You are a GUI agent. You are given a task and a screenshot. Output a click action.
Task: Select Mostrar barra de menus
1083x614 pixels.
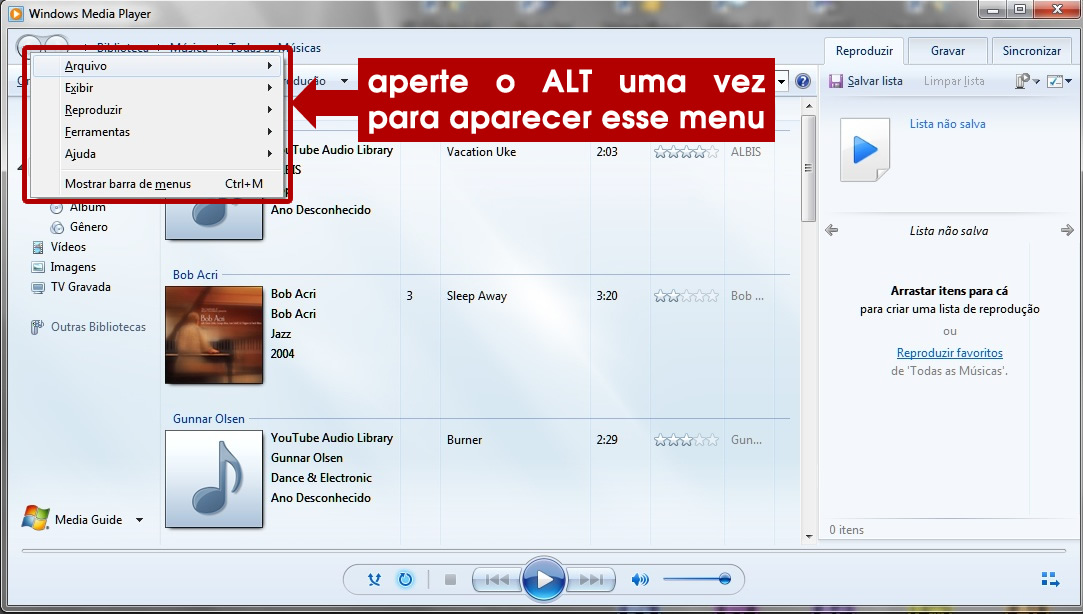(x=130, y=184)
